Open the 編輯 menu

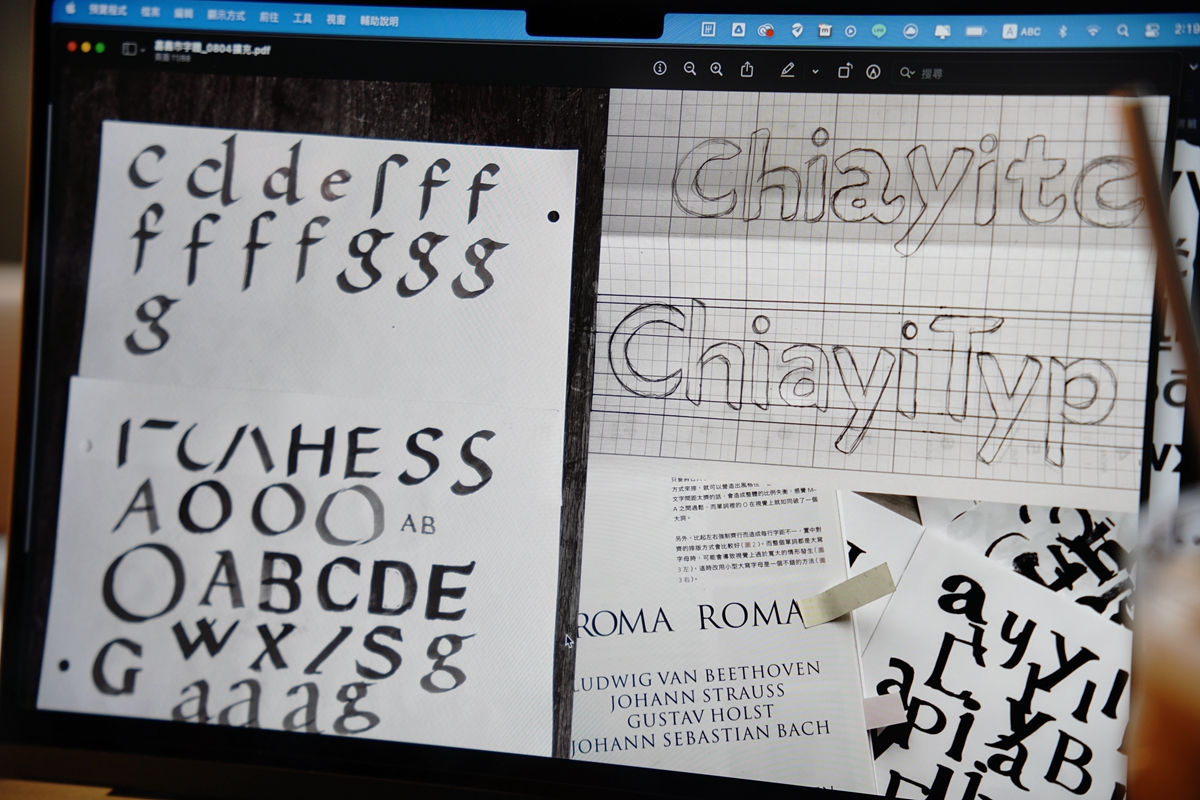coord(183,14)
